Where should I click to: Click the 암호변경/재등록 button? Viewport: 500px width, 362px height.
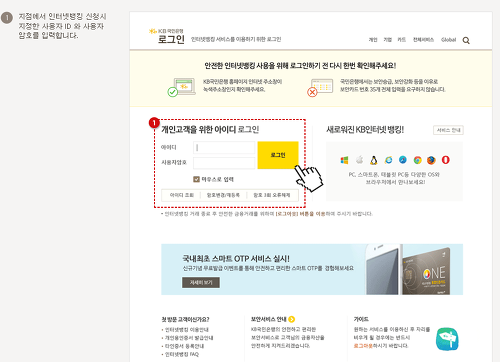point(223,195)
